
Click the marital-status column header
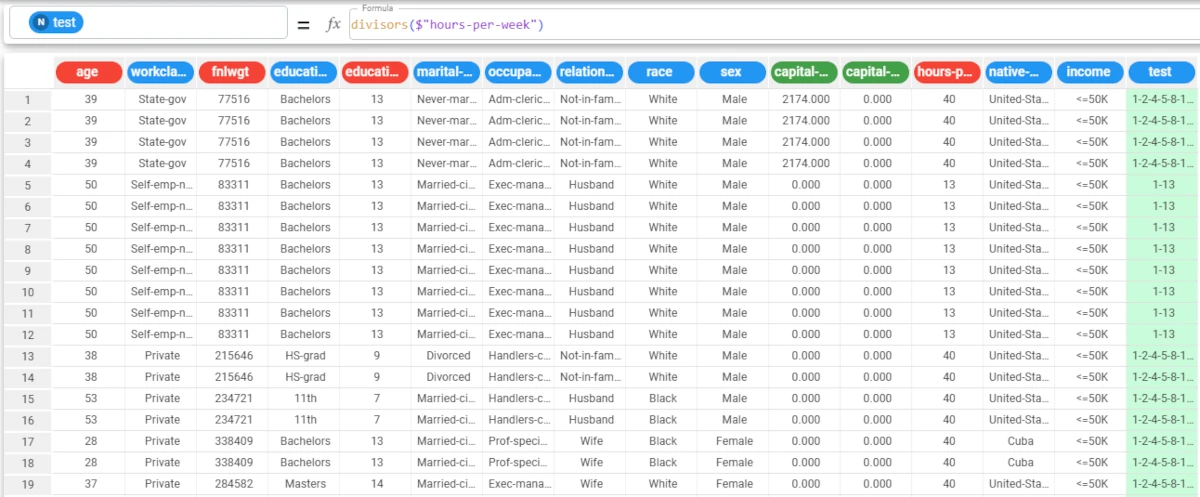446,72
